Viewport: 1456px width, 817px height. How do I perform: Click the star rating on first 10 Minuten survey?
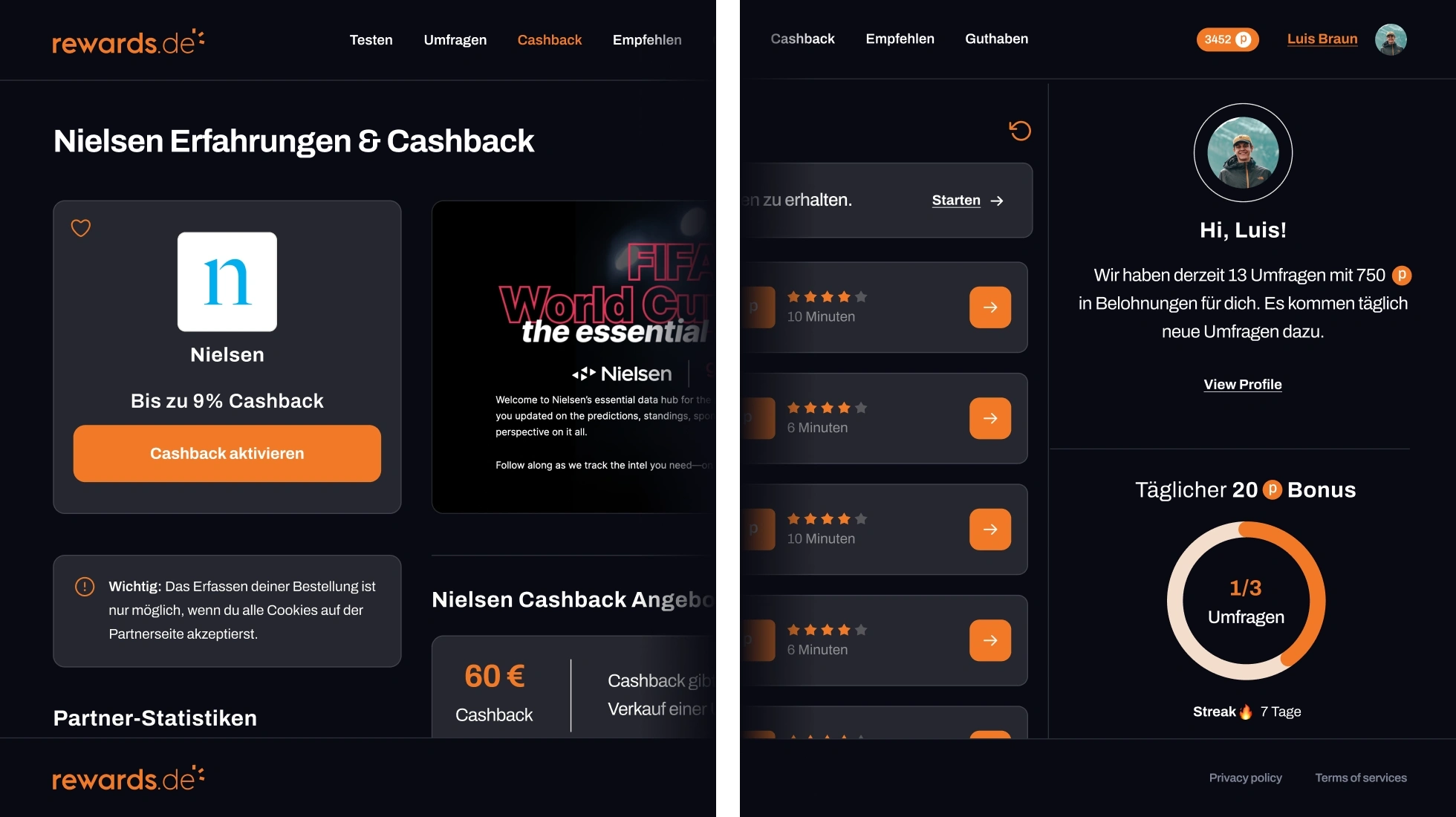coord(827,297)
